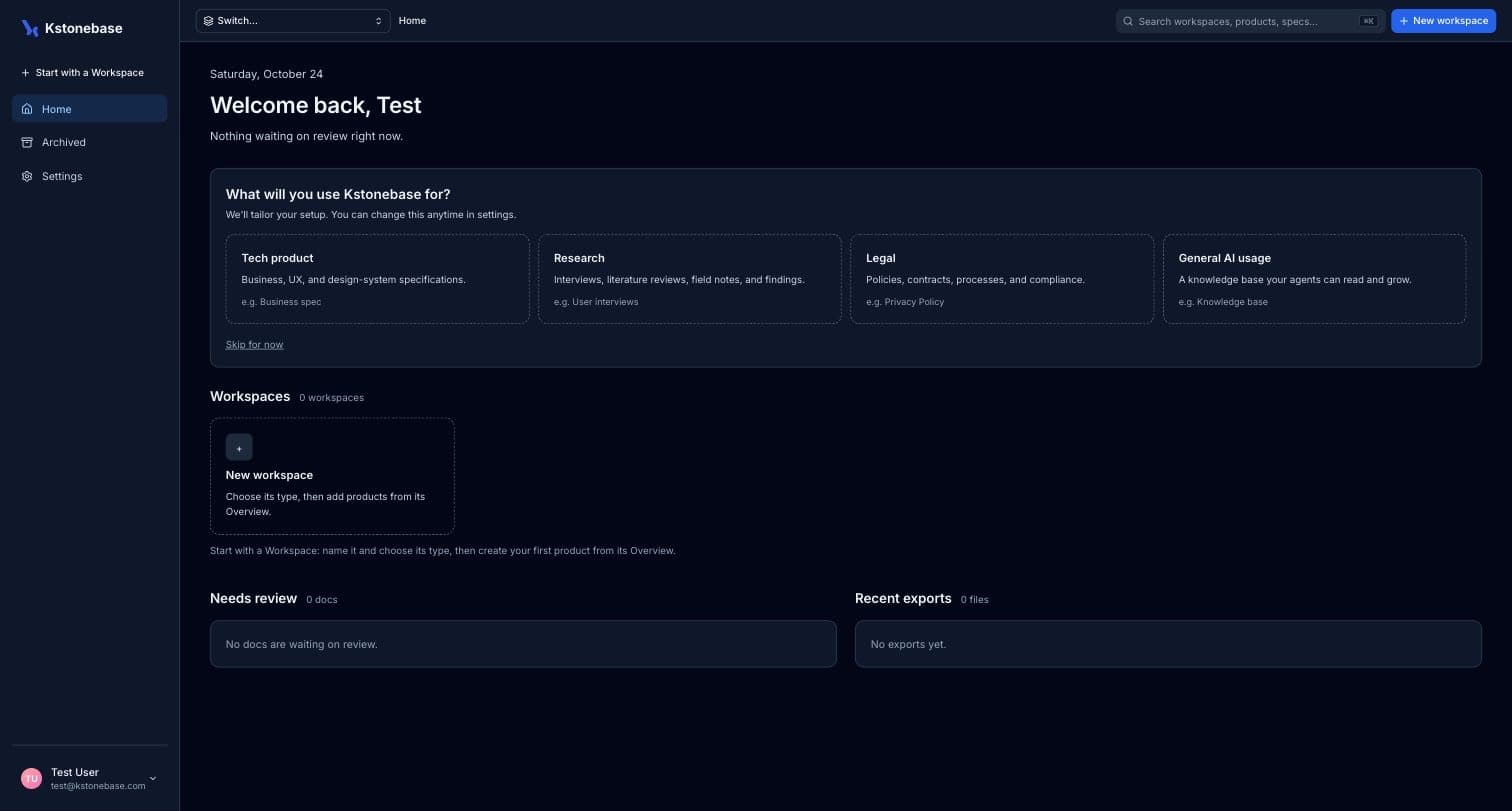
Task: Focus the search workspaces input field
Action: tap(1250, 21)
